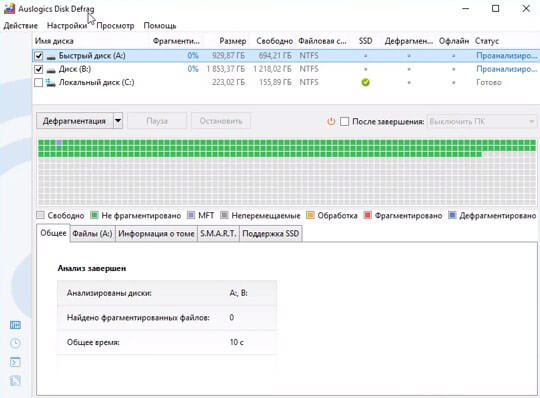Open the Настройки menu
The width and height of the screenshot is (540, 398).
[67, 26]
